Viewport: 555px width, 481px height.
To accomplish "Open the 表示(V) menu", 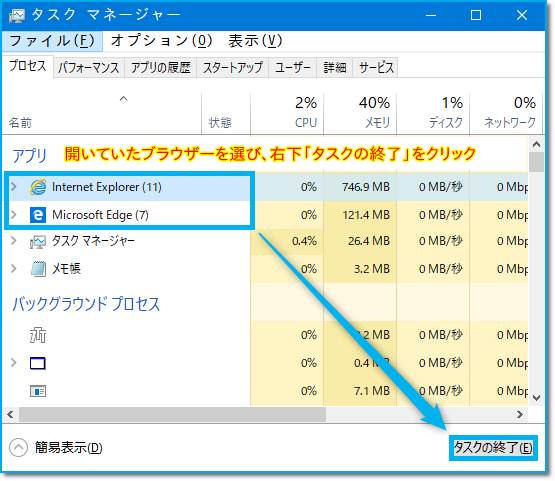I will [x=255, y=41].
